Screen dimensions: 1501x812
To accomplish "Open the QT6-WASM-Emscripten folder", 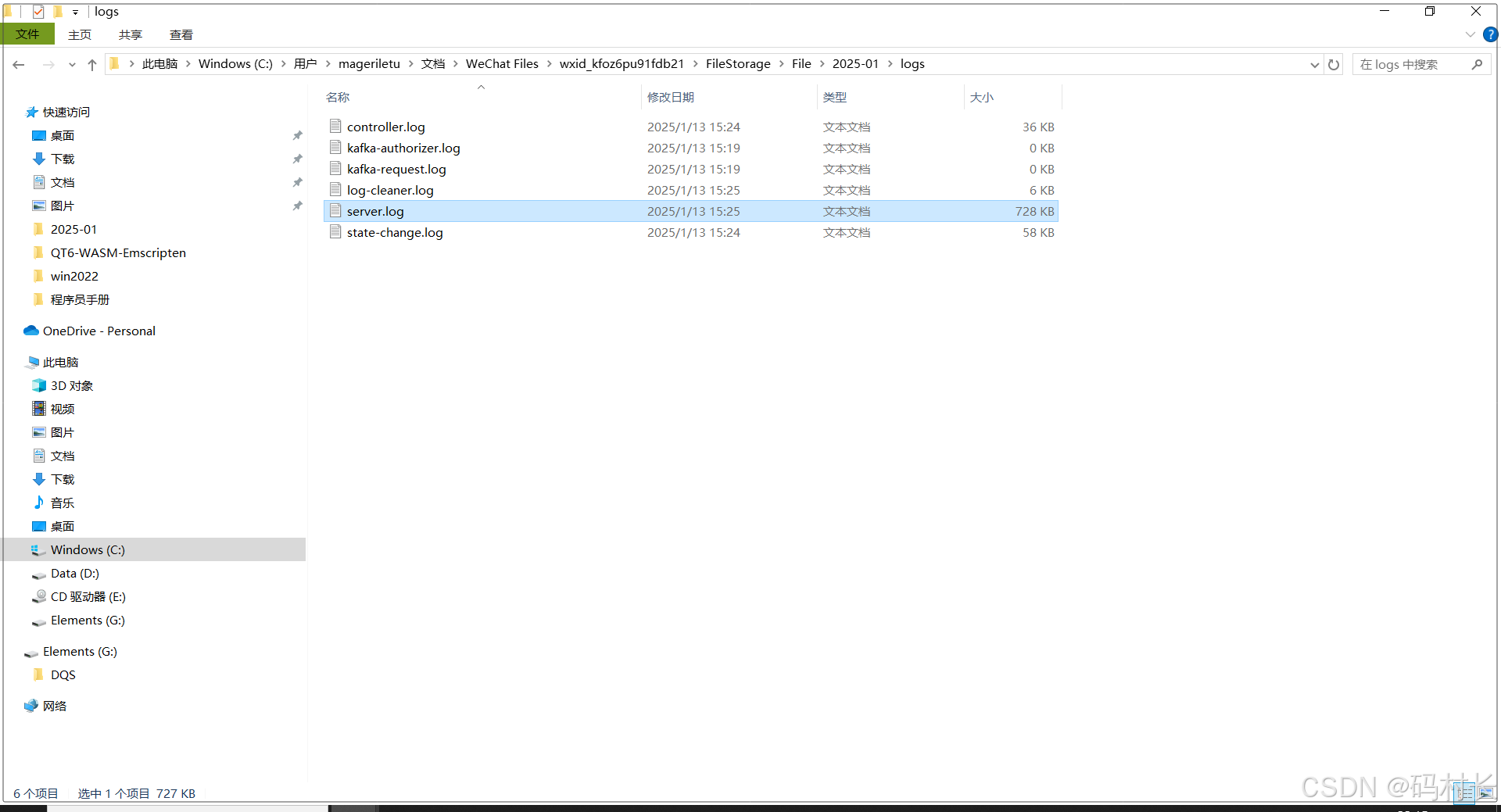I will pyautogui.click(x=118, y=252).
